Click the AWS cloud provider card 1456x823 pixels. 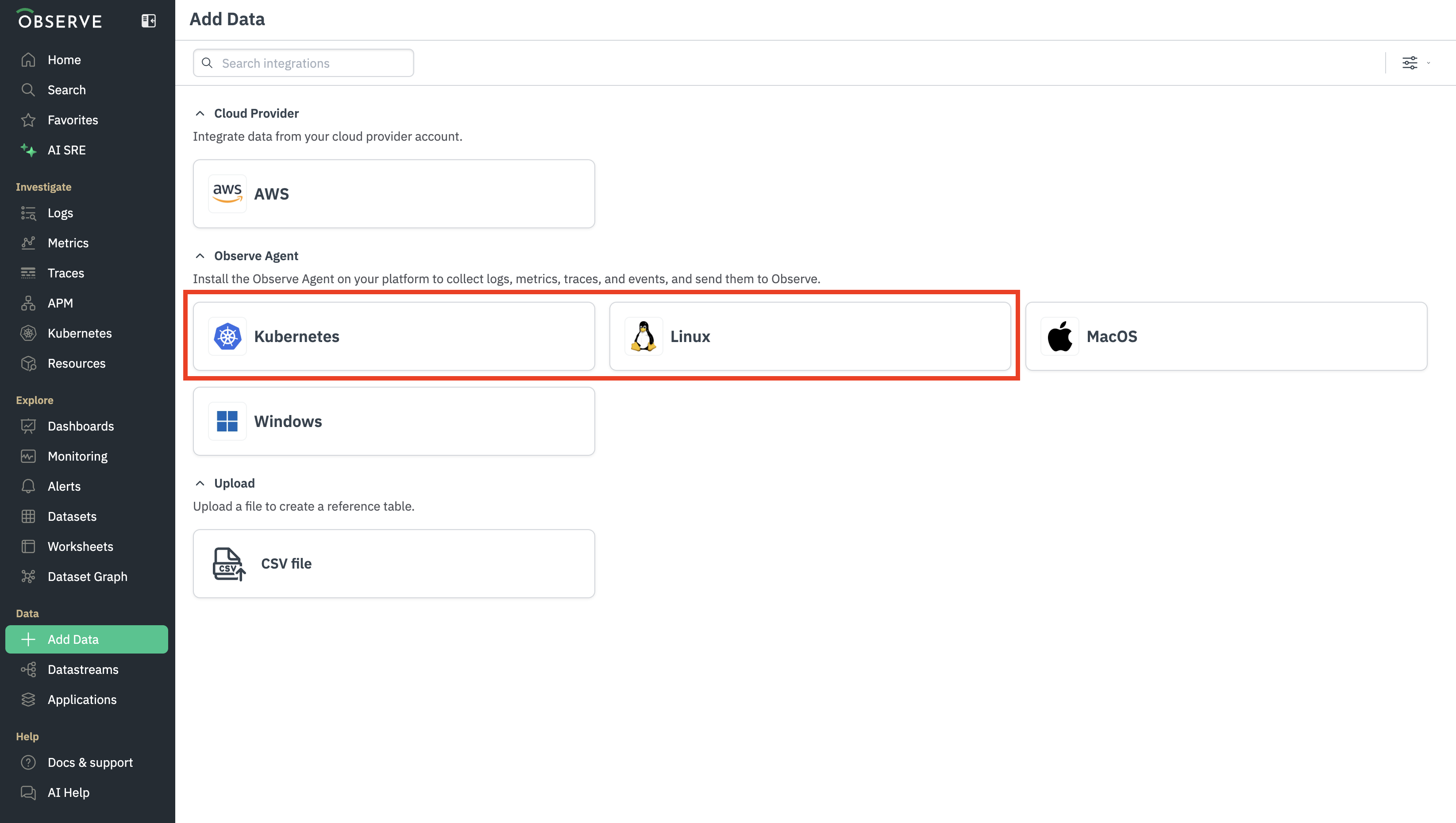(393, 194)
